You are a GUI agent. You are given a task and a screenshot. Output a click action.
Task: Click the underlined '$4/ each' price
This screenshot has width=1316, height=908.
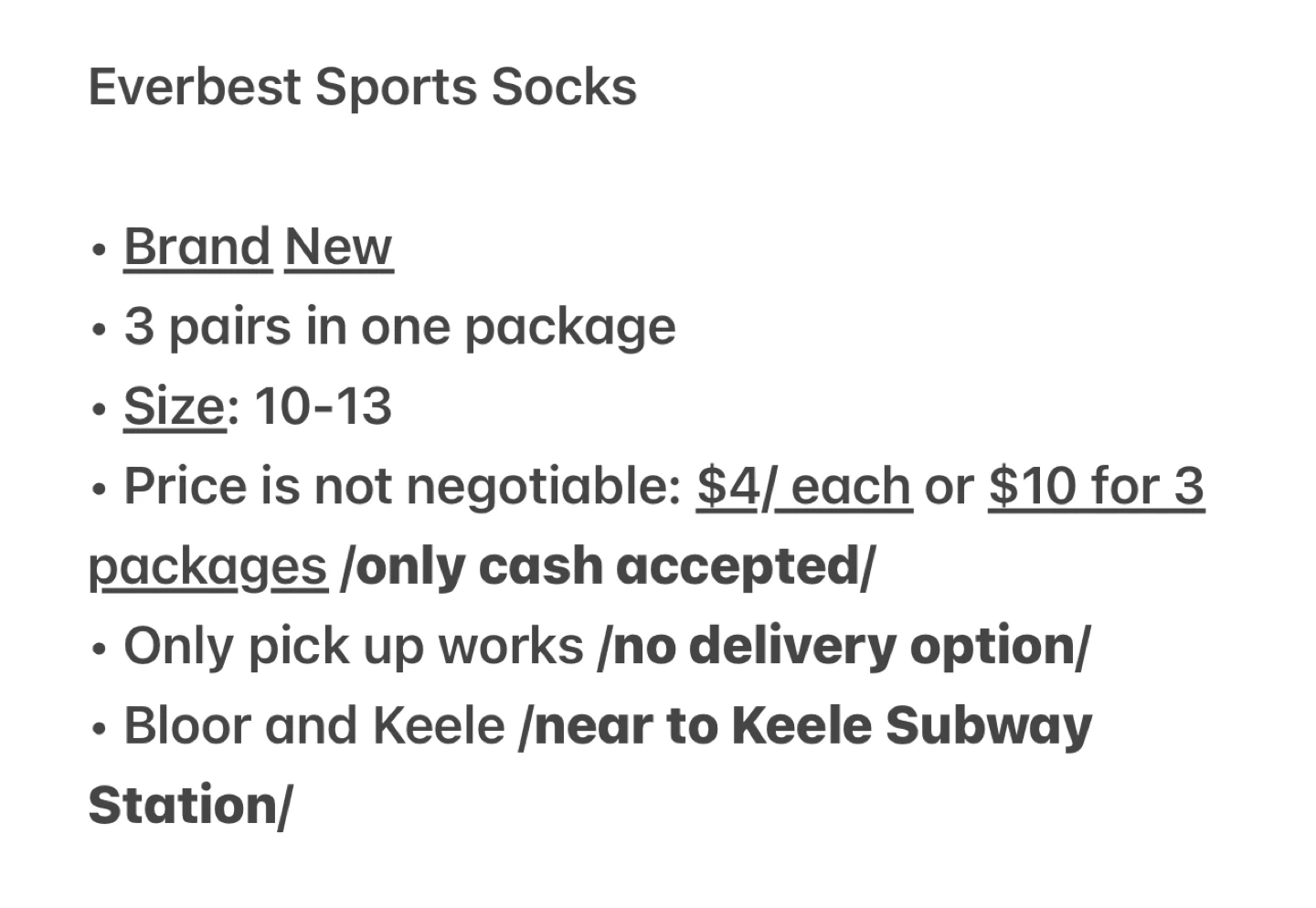coord(804,486)
